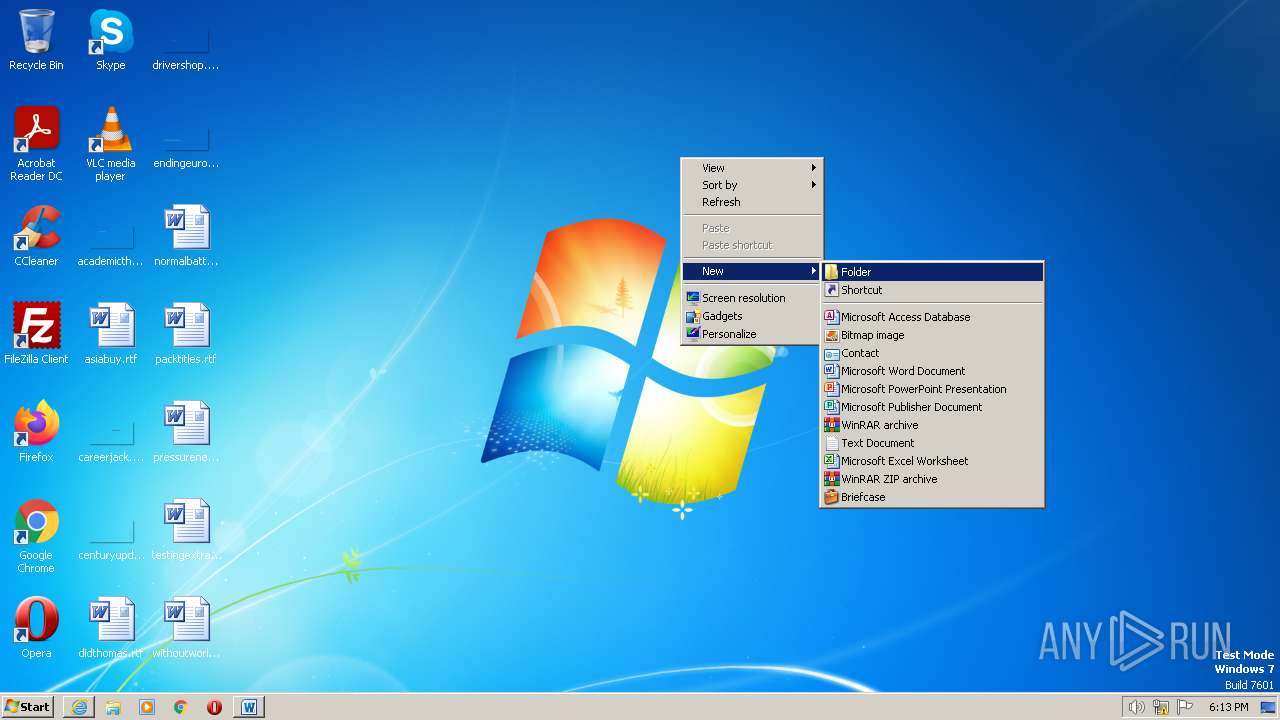The image size is (1280, 720).
Task: Expand the View submenu
Action: click(x=751, y=168)
